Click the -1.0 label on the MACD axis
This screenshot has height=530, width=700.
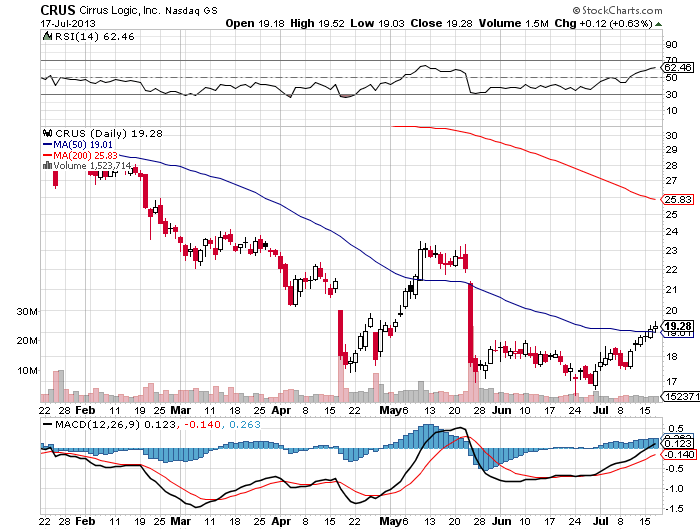click(x=674, y=488)
